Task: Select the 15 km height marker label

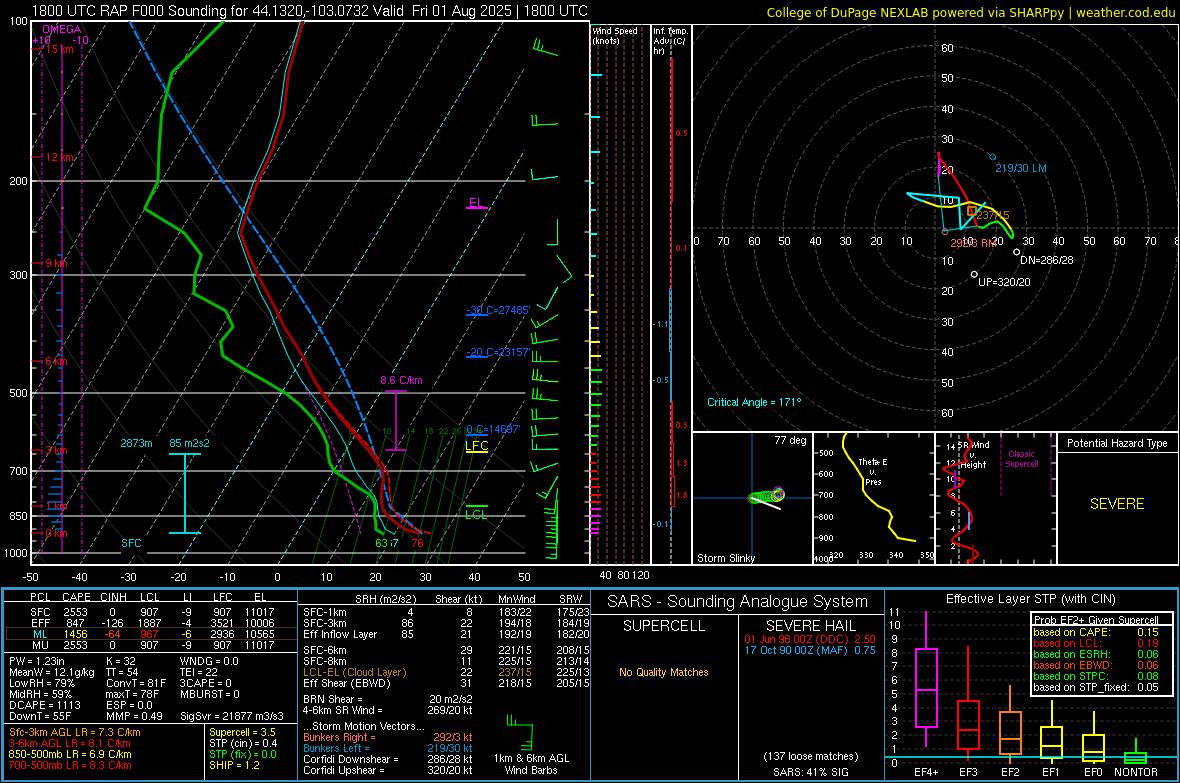Action: pos(58,49)
